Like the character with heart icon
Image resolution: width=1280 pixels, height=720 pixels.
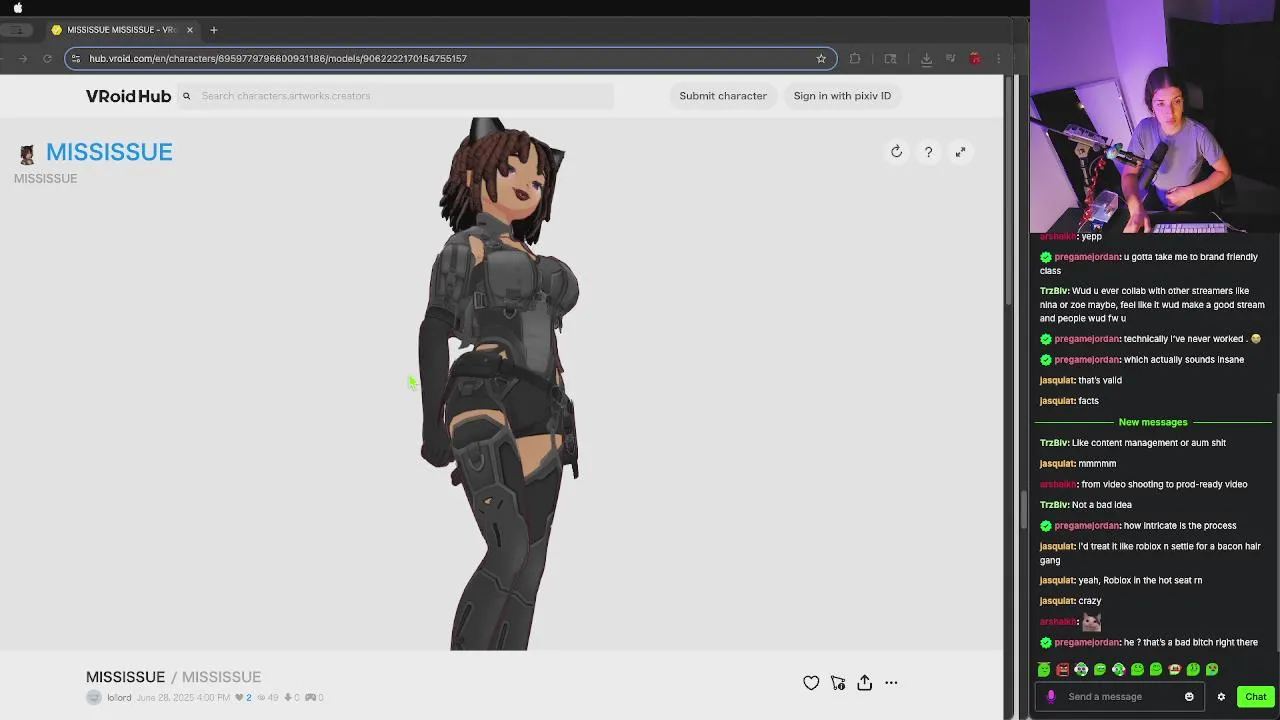(x=811, y=683)
